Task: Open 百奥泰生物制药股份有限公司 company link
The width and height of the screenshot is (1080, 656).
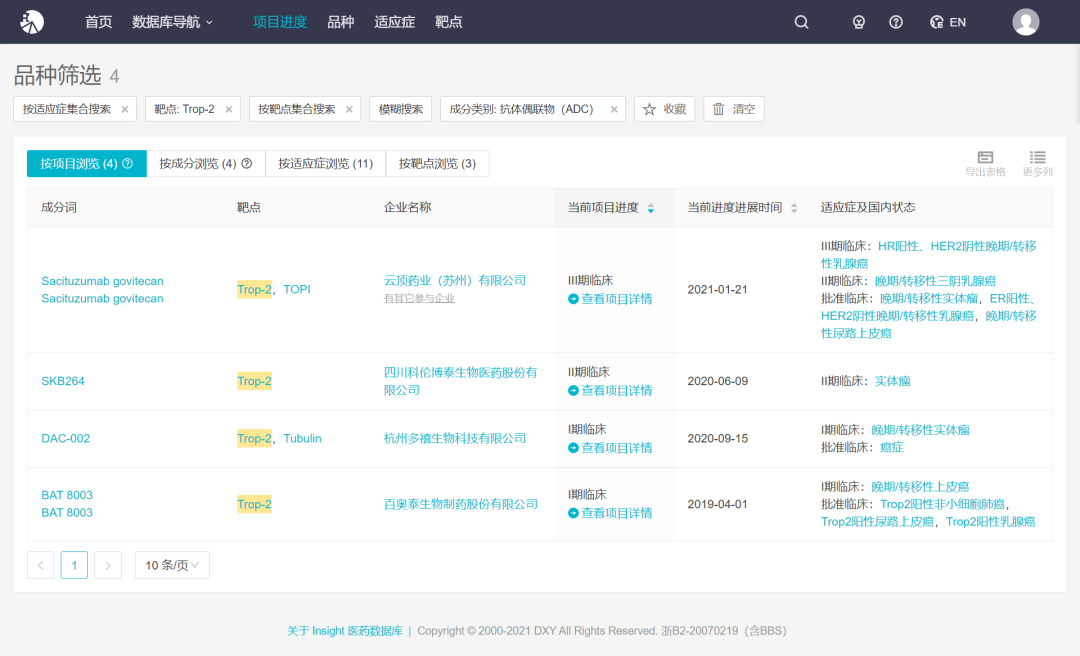Action: [x=461, y=504]
